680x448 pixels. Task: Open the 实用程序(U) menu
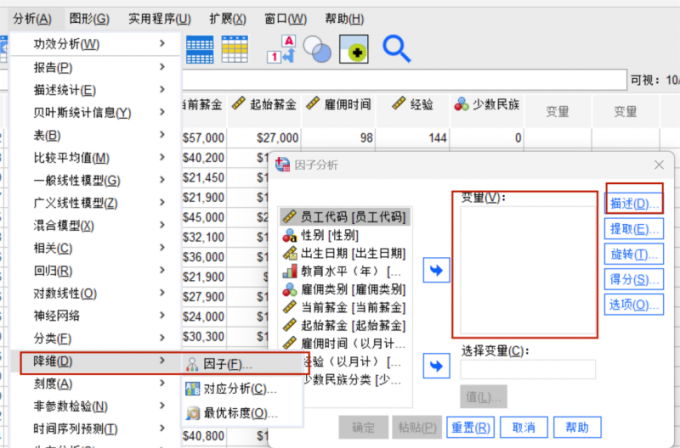pos(160,19)
